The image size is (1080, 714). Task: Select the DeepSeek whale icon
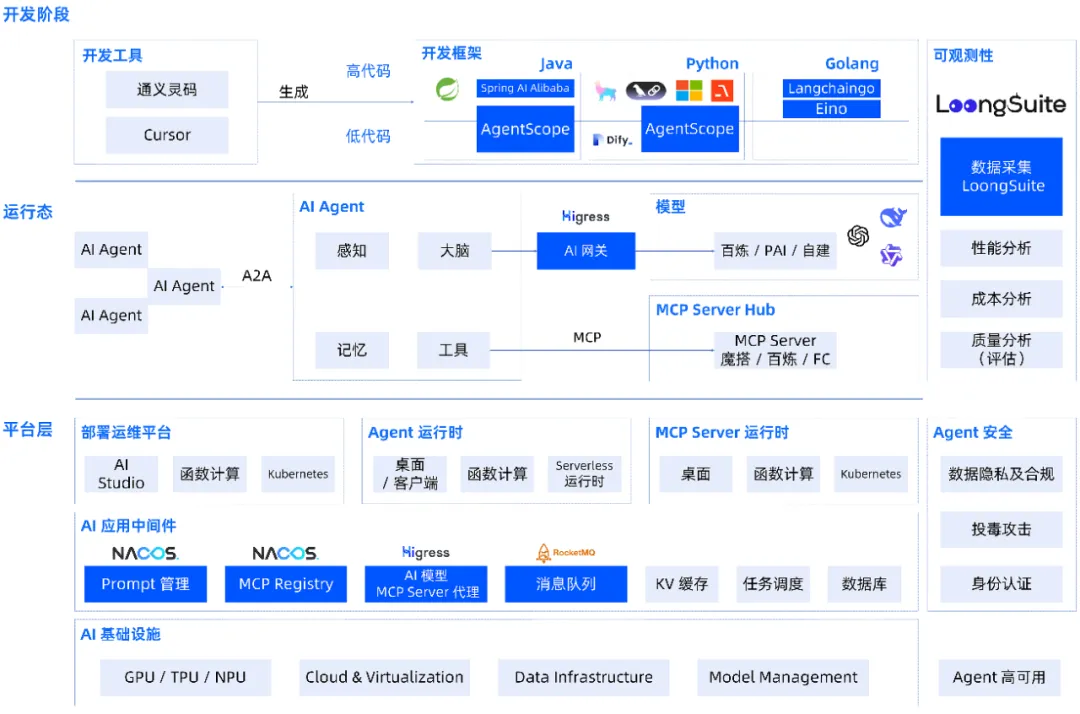[893, 217]
